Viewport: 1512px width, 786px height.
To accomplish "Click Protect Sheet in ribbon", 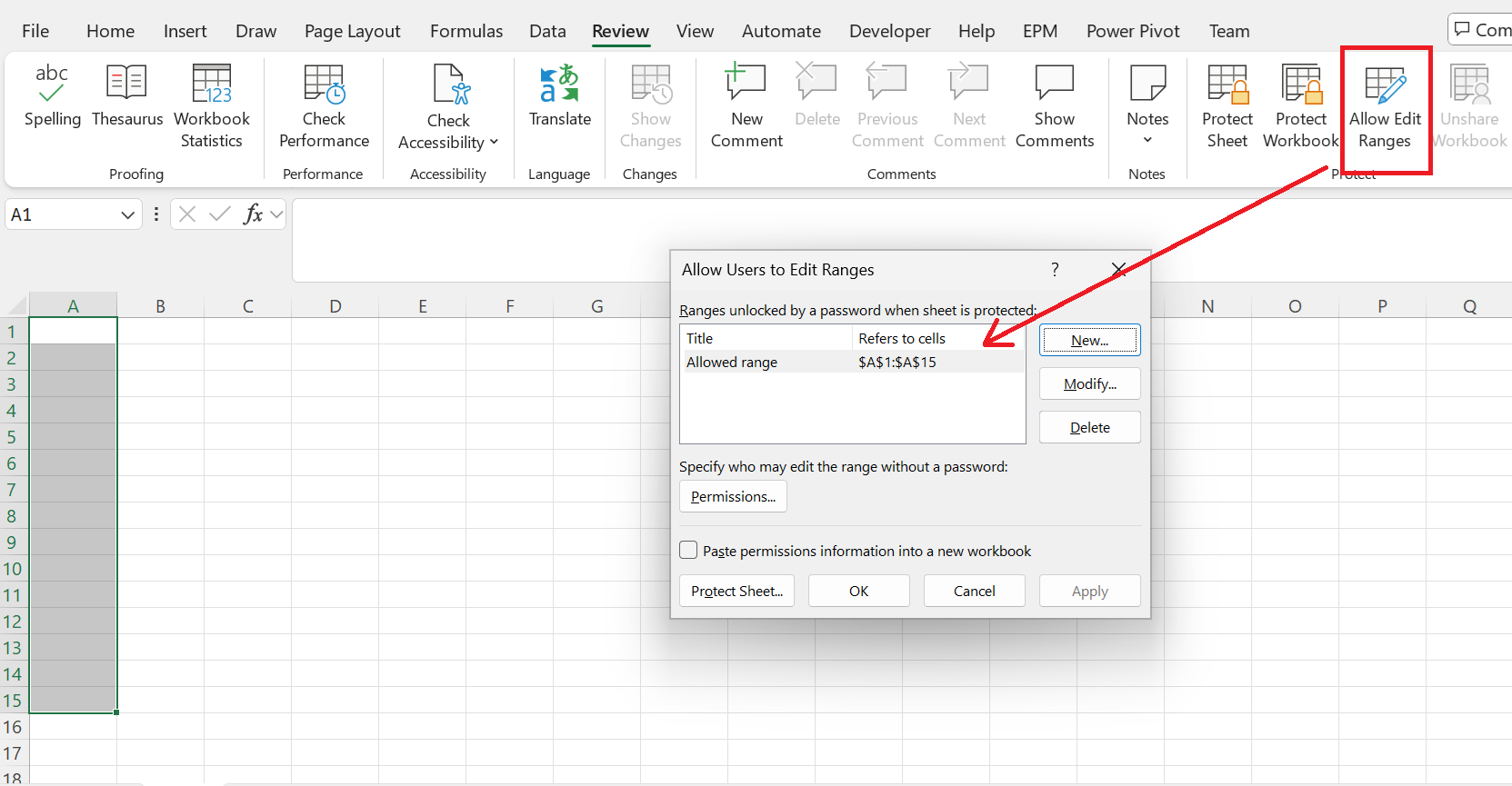I will pos(1227,106).
